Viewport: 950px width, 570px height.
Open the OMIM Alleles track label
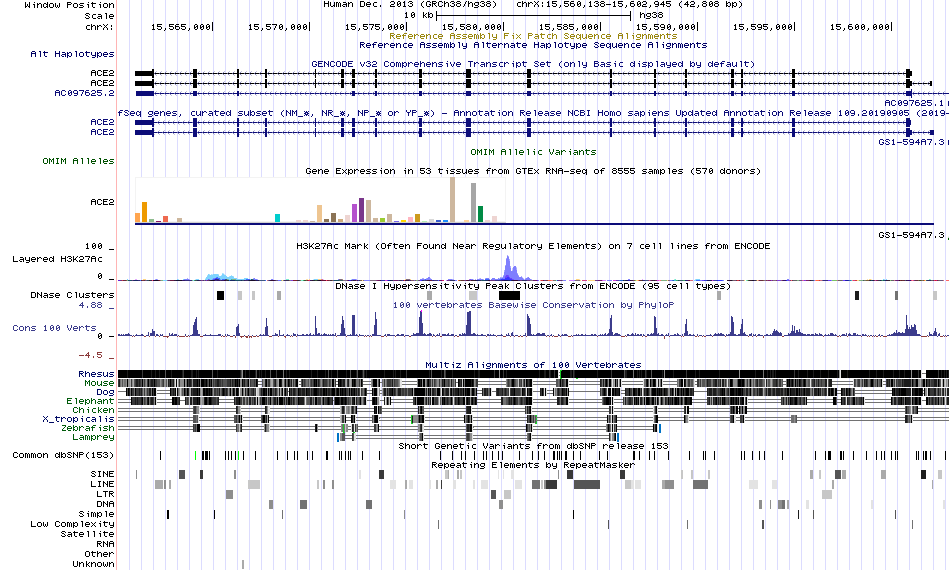[78, 161]
